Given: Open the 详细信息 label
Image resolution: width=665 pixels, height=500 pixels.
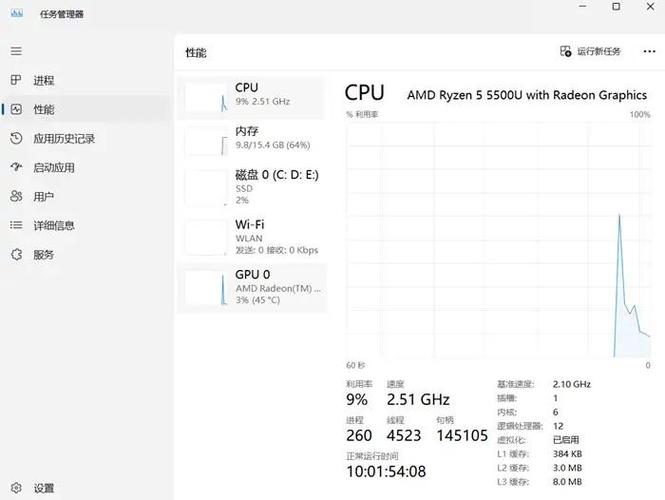Looking at the screenshot, I should click(x=54, y=226).
